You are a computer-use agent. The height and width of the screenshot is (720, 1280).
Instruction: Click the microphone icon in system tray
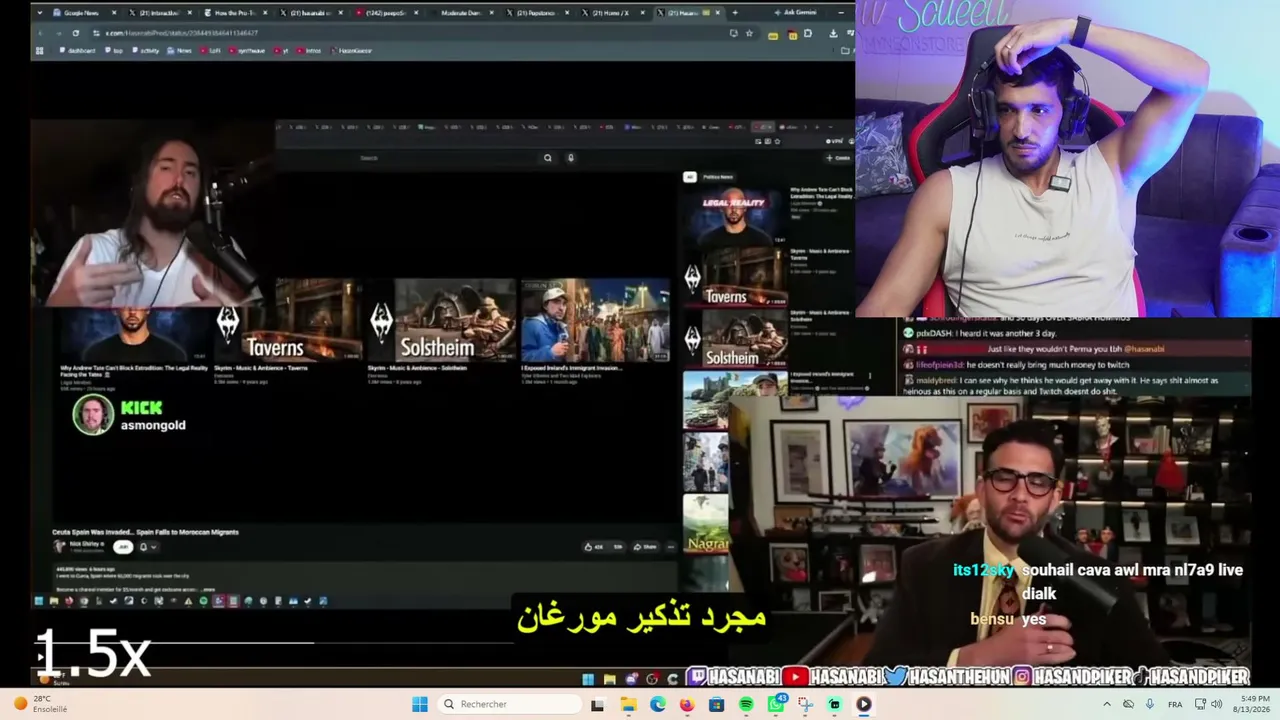pos(1150,704)
